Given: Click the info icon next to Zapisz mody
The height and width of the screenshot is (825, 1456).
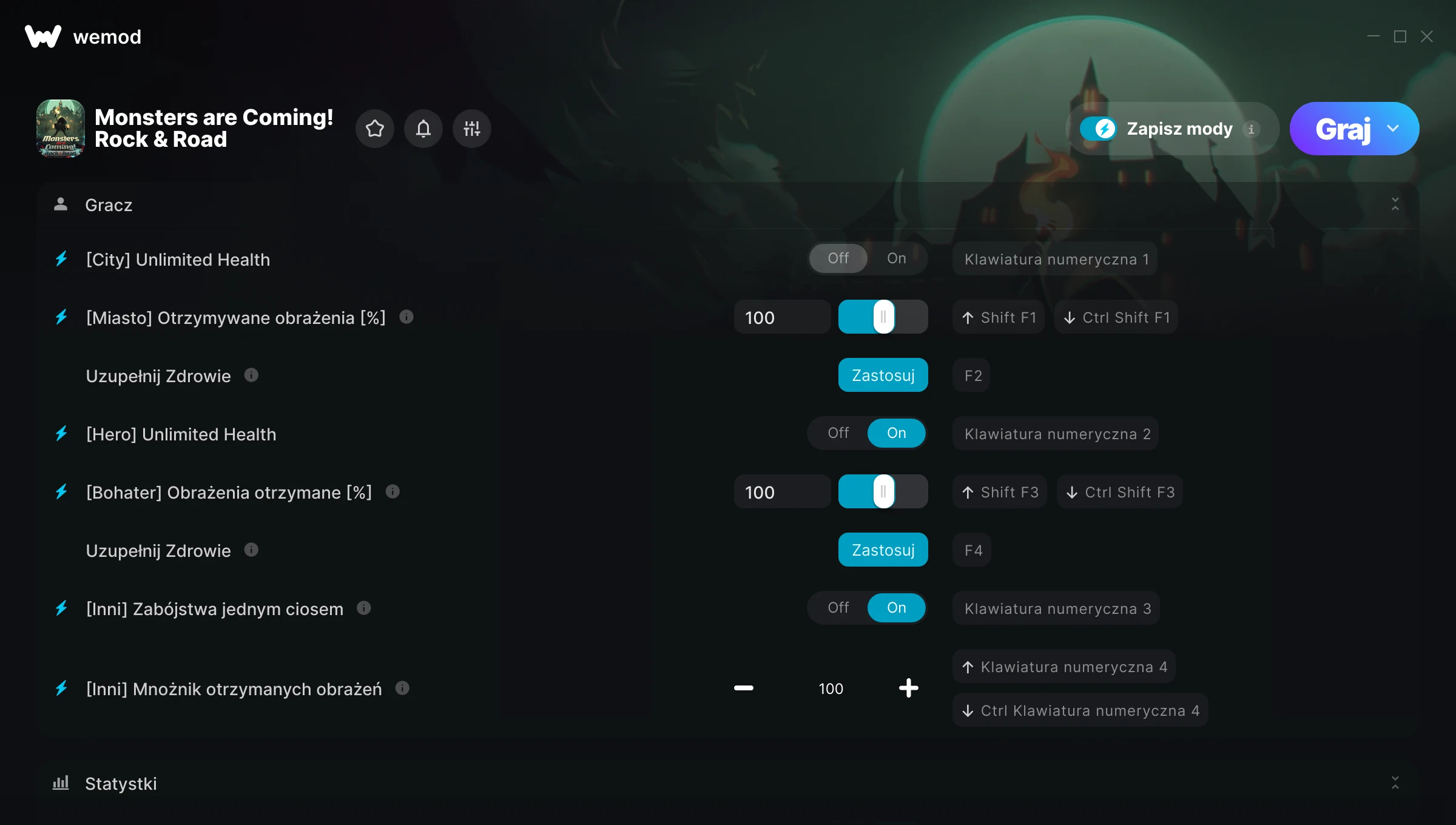Looking at the screenshot, I should (1251, 129).
